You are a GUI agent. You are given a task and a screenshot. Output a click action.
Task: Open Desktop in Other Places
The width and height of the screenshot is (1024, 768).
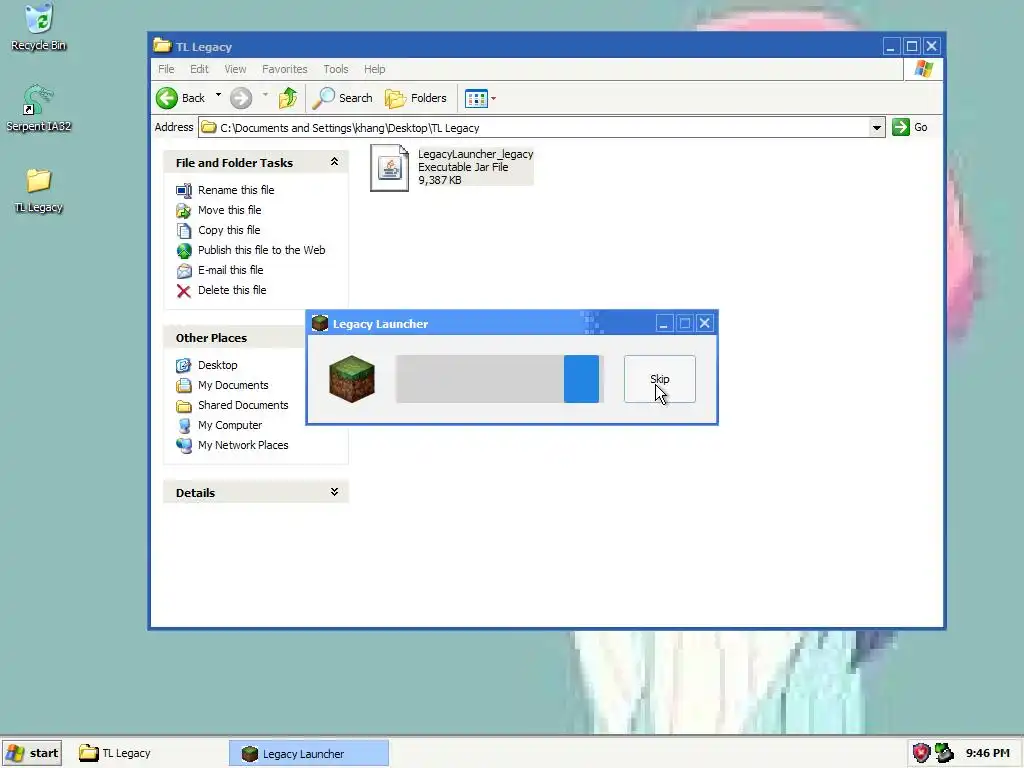coord(217,365)
